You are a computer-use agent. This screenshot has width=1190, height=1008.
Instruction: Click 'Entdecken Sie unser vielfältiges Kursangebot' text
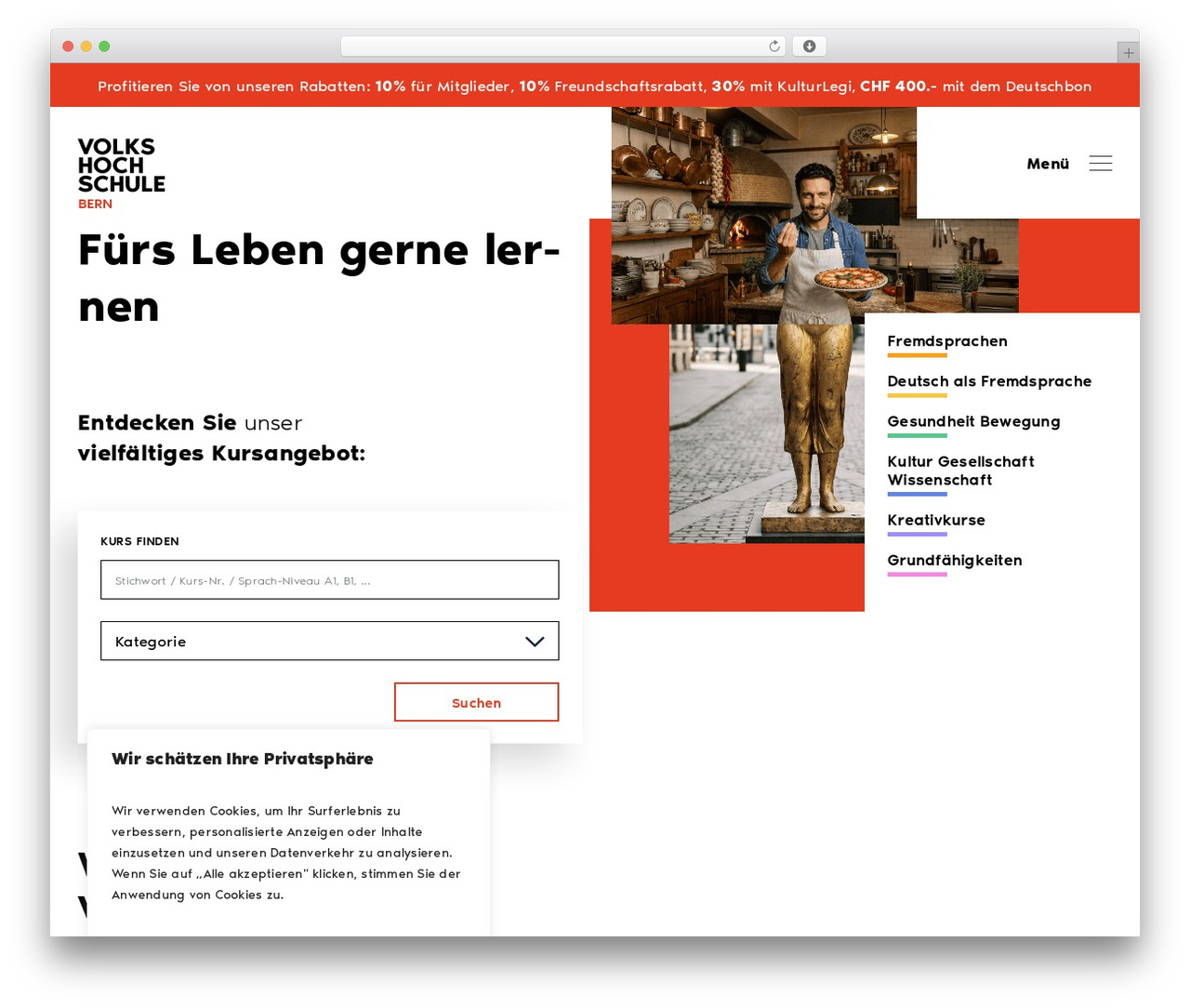tap(221, 438)
